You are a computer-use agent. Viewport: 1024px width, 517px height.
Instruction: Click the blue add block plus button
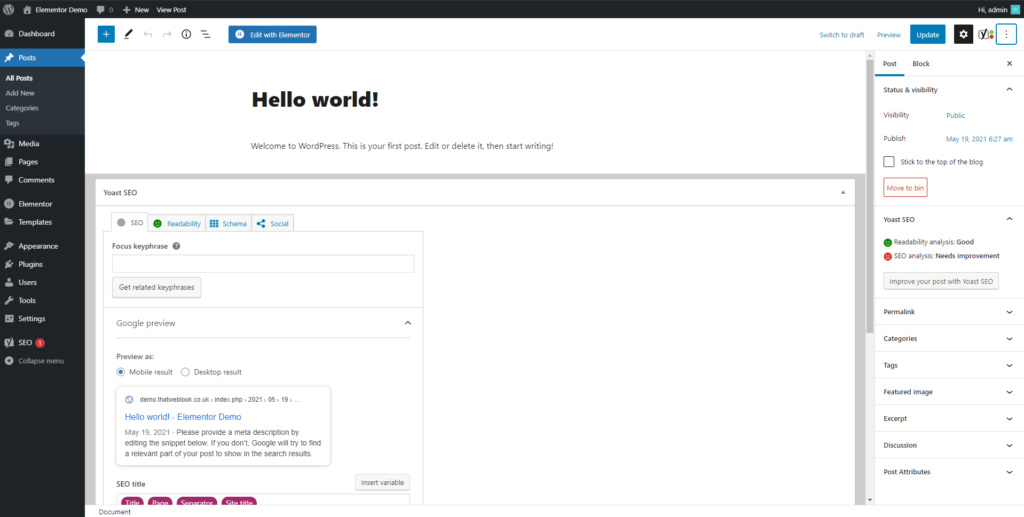106,34
